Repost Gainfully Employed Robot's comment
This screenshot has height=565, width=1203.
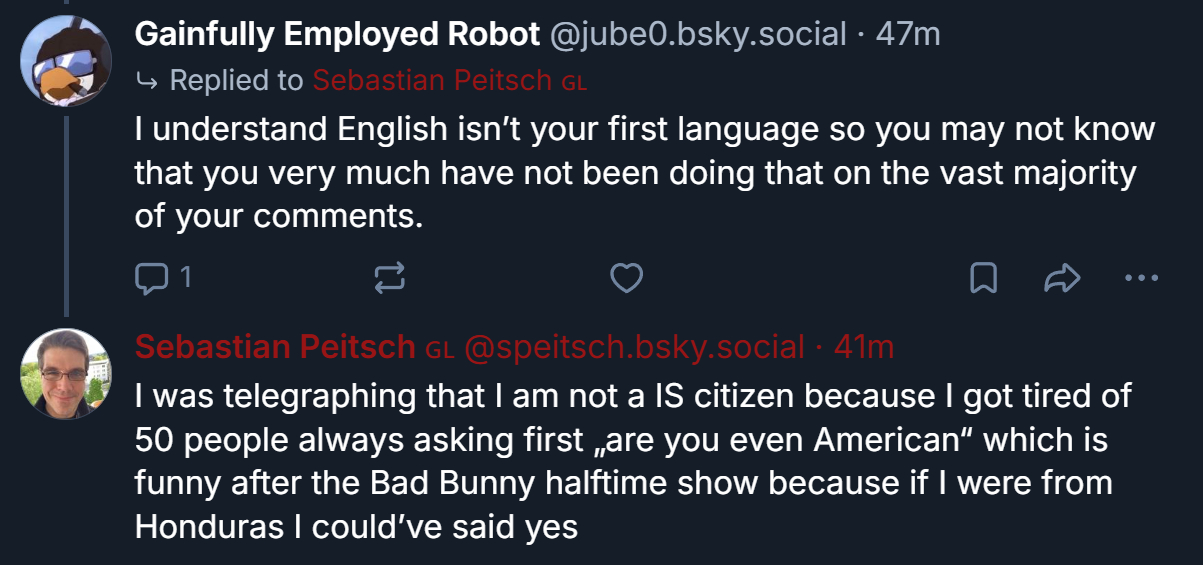tap(388, 277)
